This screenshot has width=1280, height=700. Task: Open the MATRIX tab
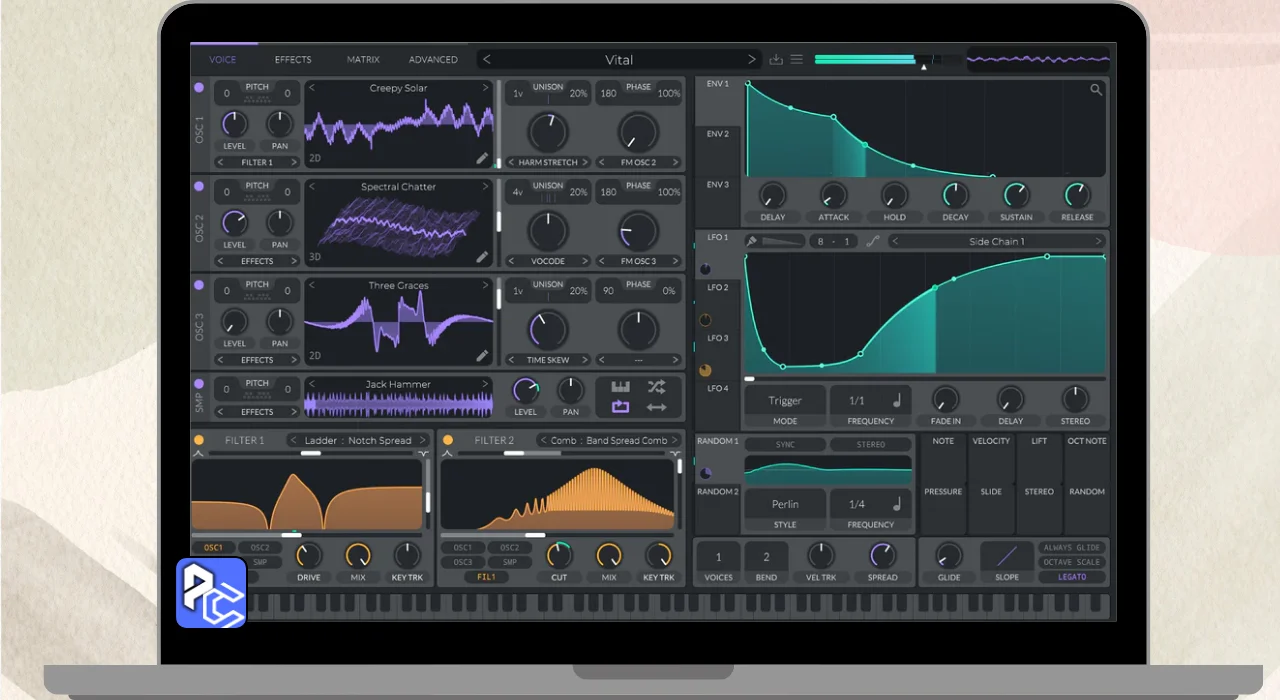coord(363,60)
